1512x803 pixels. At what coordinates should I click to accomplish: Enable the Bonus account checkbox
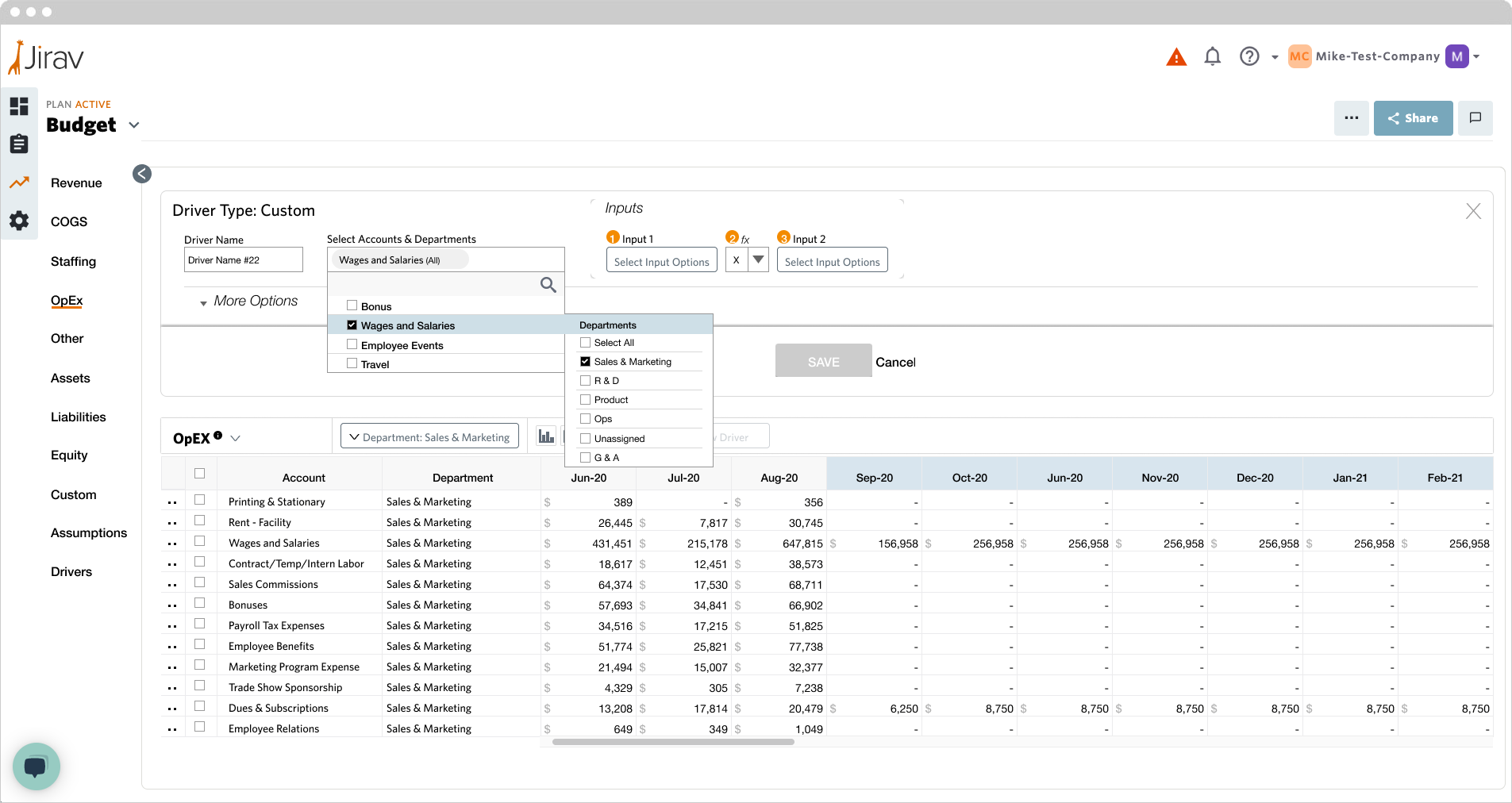tap(352, 305)
